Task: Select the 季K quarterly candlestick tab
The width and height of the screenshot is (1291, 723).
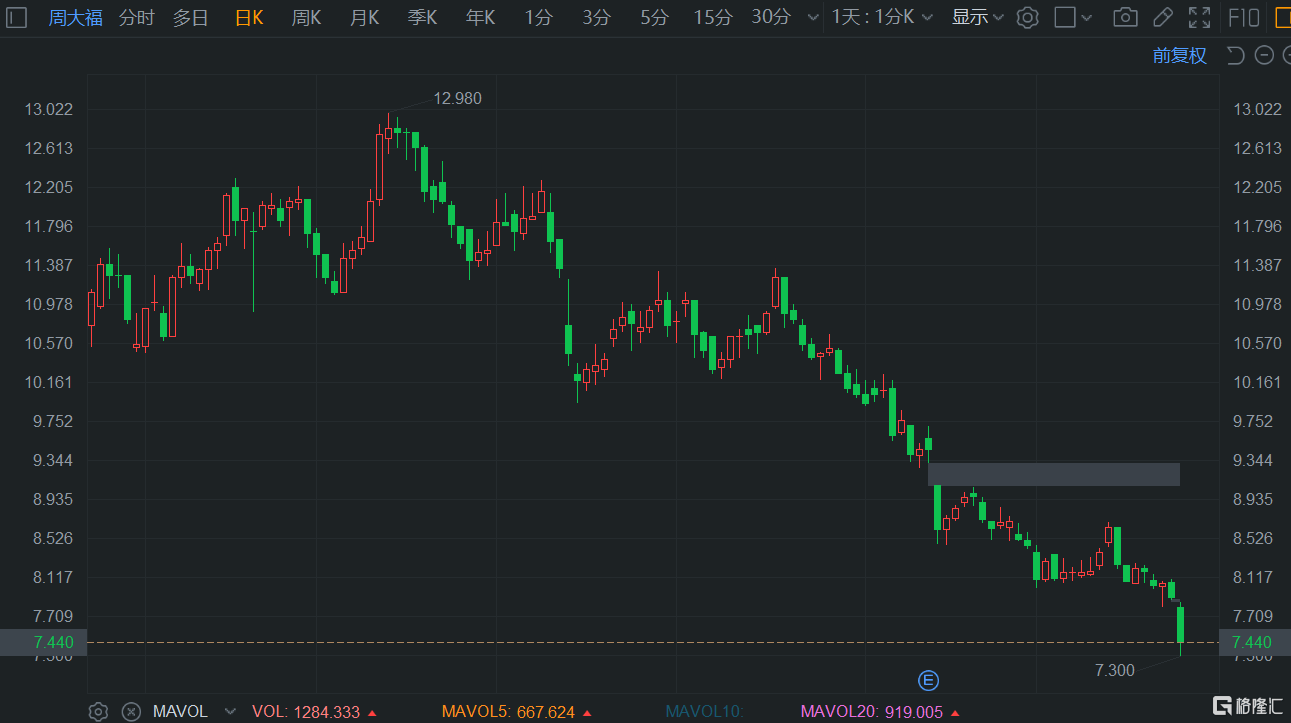Action: click(x=422, y=17)
